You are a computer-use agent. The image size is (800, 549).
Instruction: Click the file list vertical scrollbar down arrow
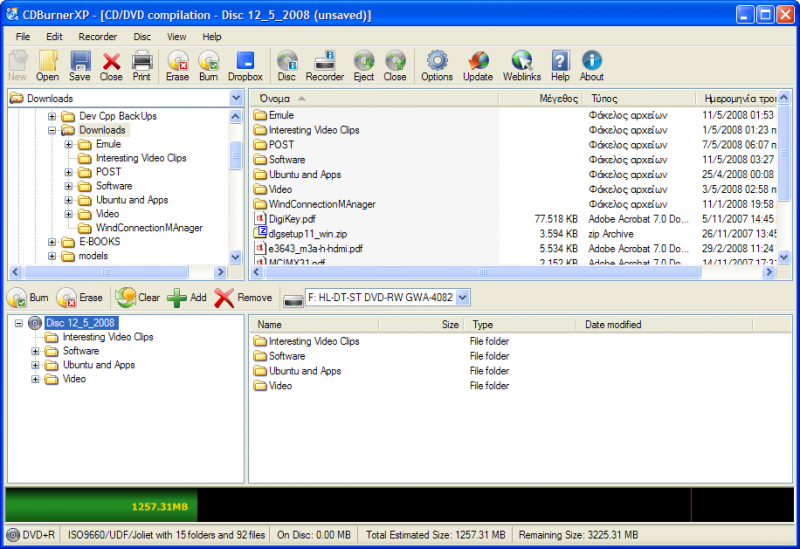[784, 257]
